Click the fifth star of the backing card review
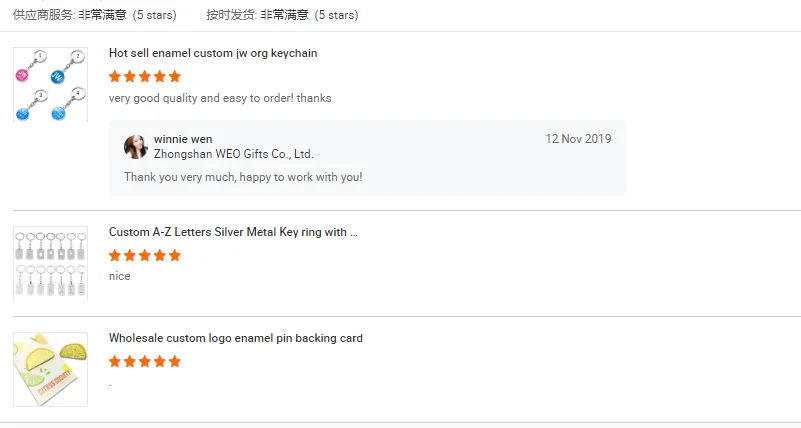This screenshot has width=801, height=428. pos(175,361)
